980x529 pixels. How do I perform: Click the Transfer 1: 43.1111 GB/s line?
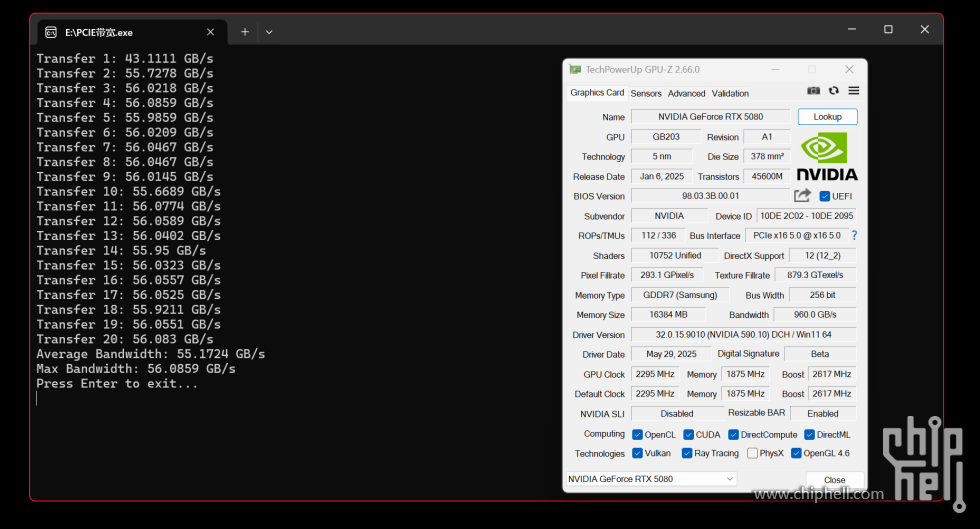[x=125, y=59]
